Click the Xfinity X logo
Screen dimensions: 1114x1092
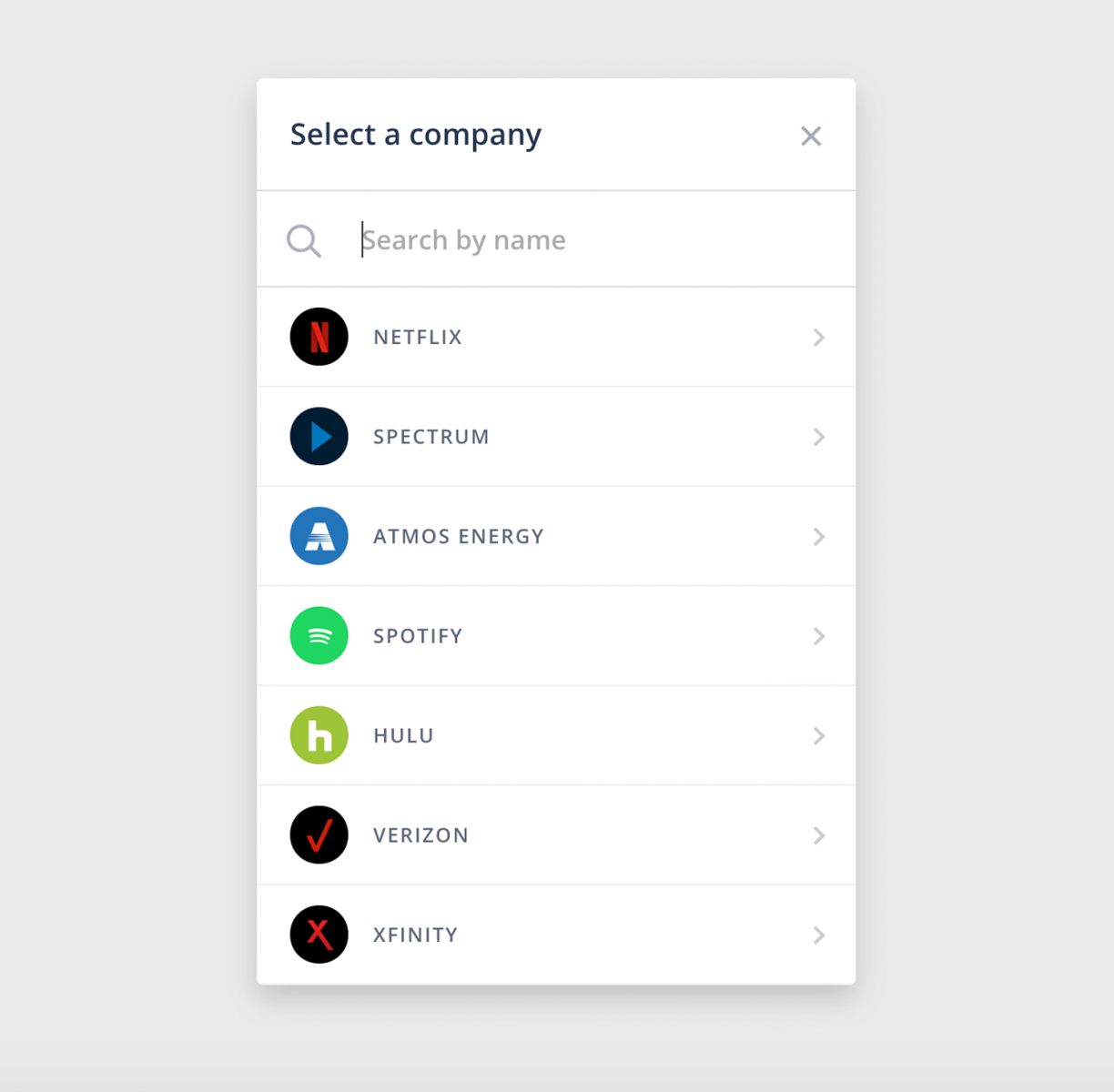319,935
